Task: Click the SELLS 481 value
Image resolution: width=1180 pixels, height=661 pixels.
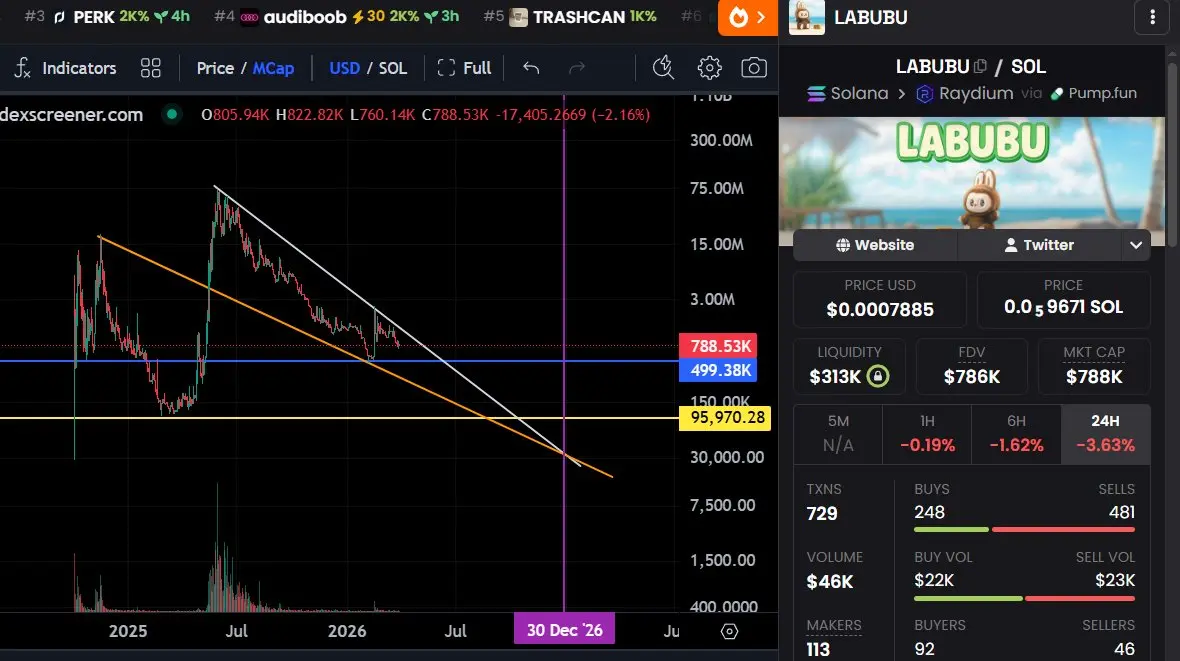Action: tap(1121, 513)
